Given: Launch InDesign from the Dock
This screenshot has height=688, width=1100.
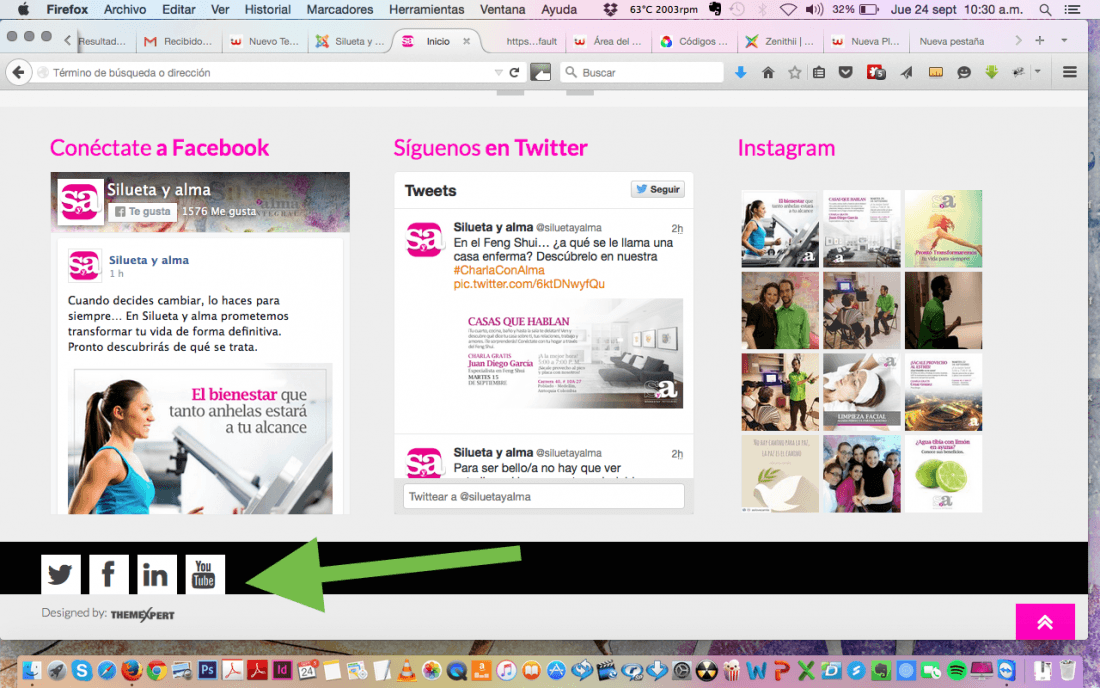Looking at the screenshot, I should 282,670.
